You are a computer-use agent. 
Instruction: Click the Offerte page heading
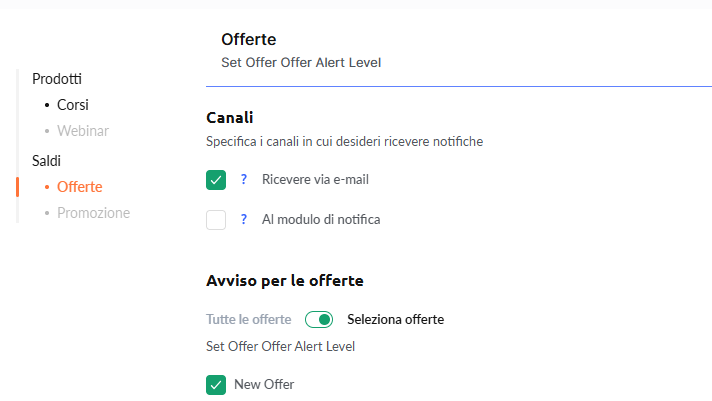[x=248, y=40]
